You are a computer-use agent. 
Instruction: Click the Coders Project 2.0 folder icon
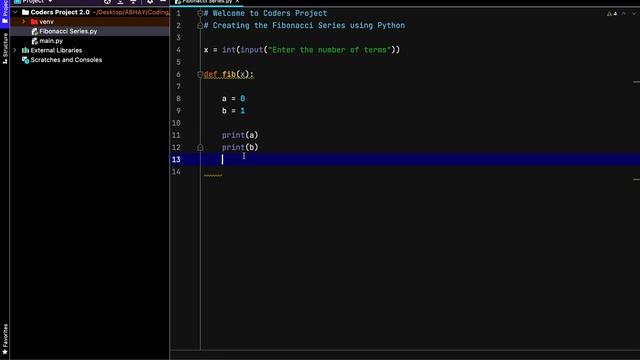(25, 12)
